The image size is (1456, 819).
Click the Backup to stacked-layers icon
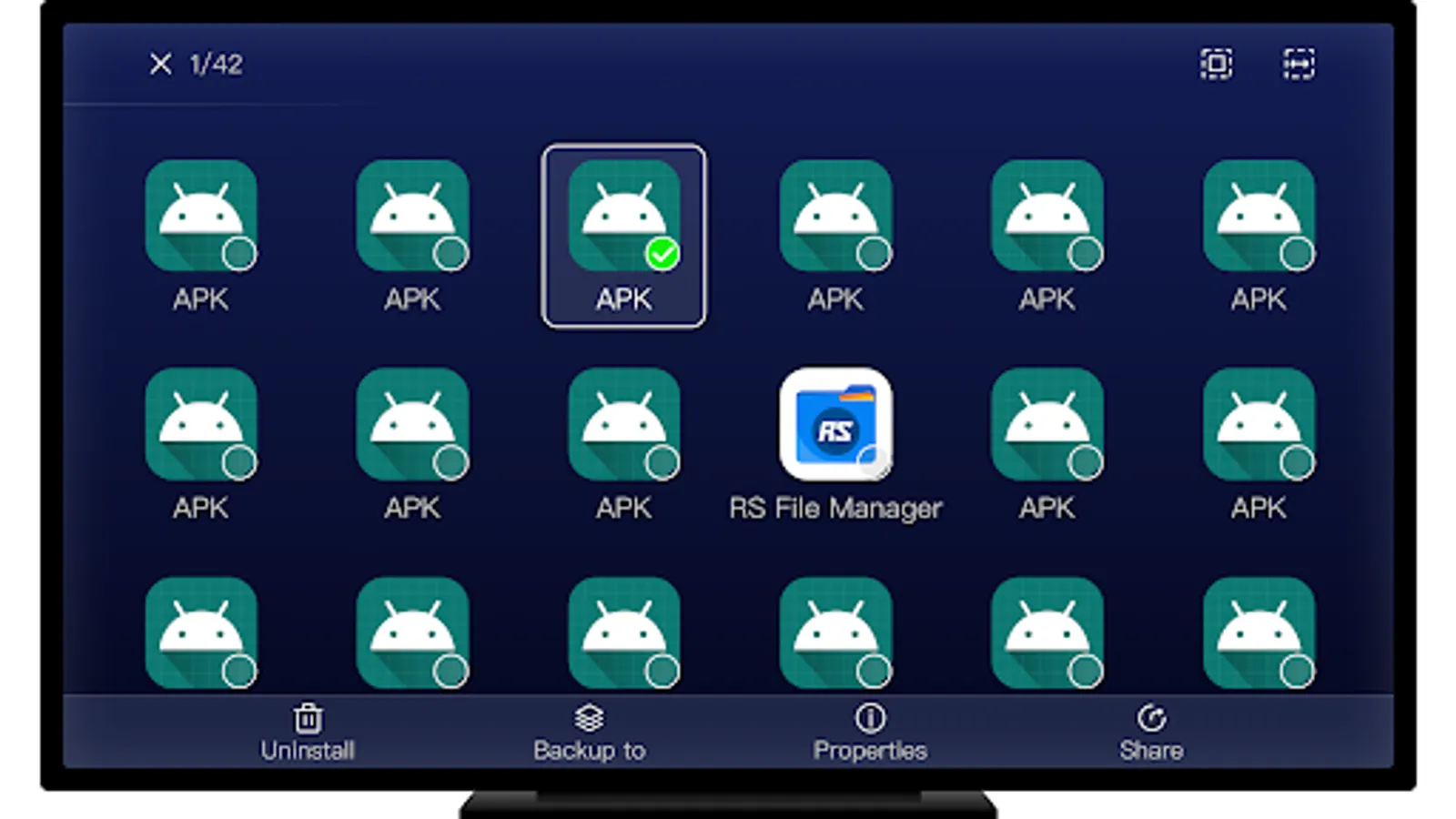pos(591,719)
